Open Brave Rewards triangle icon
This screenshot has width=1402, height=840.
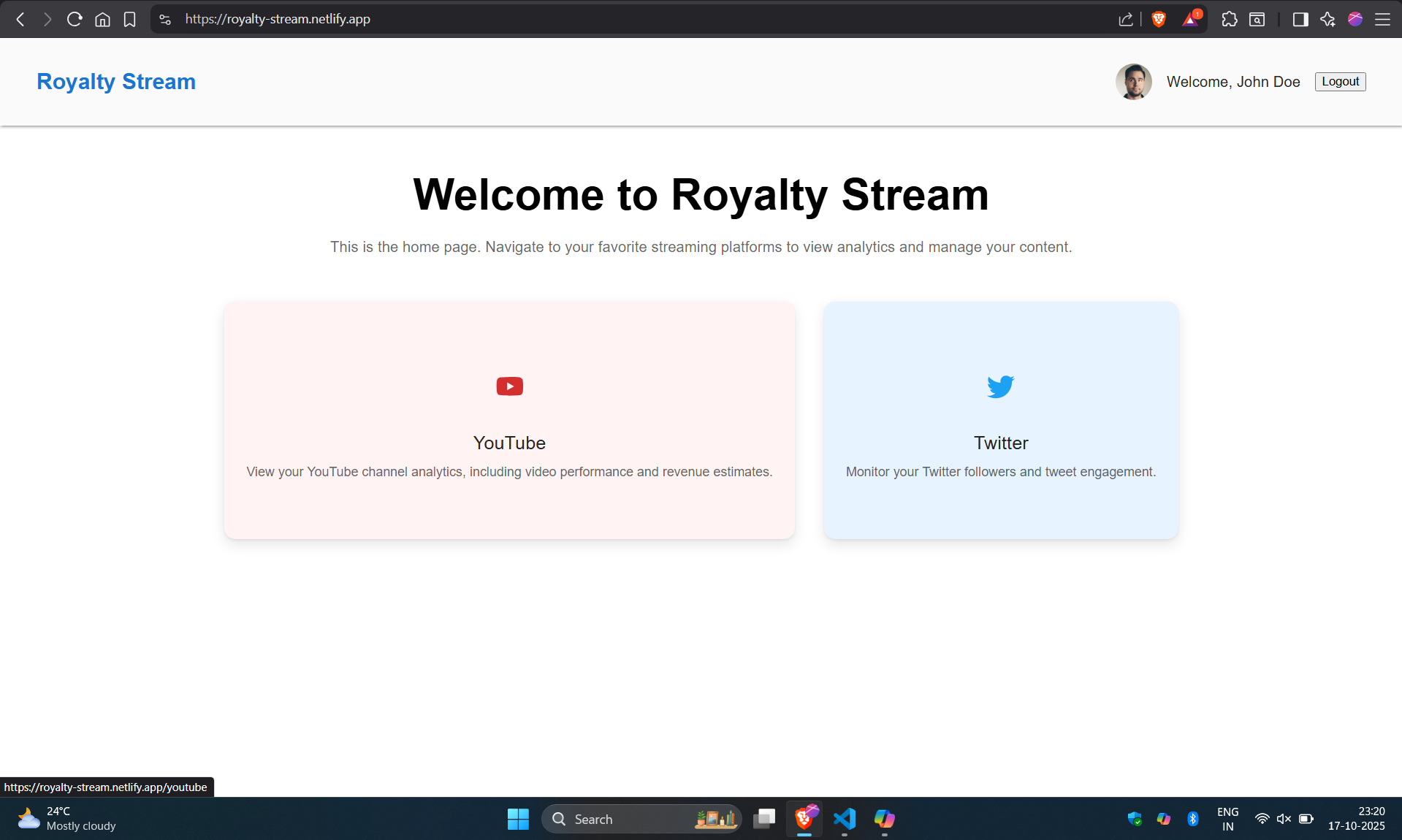(1190, 19)
